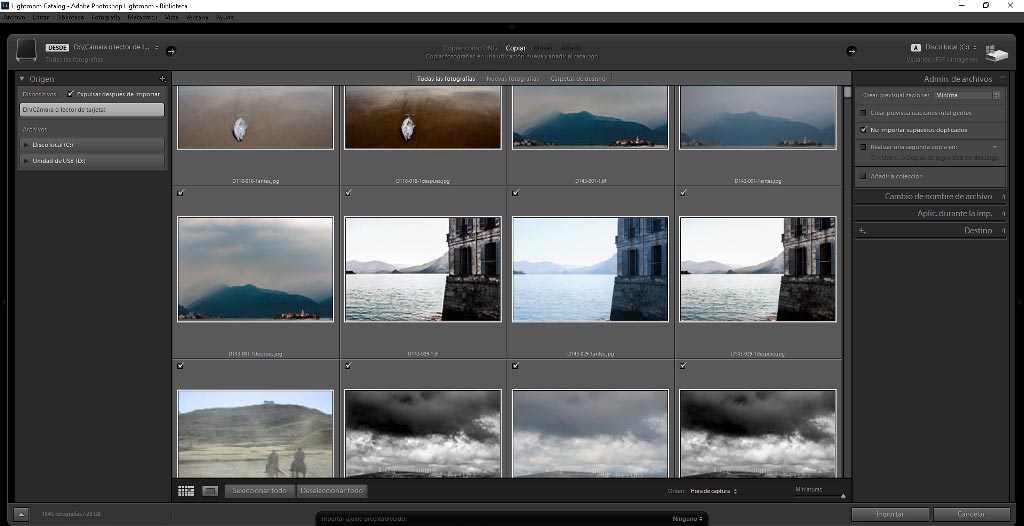Uncheck the first black-and-white clouds photo

click(349, 366)
